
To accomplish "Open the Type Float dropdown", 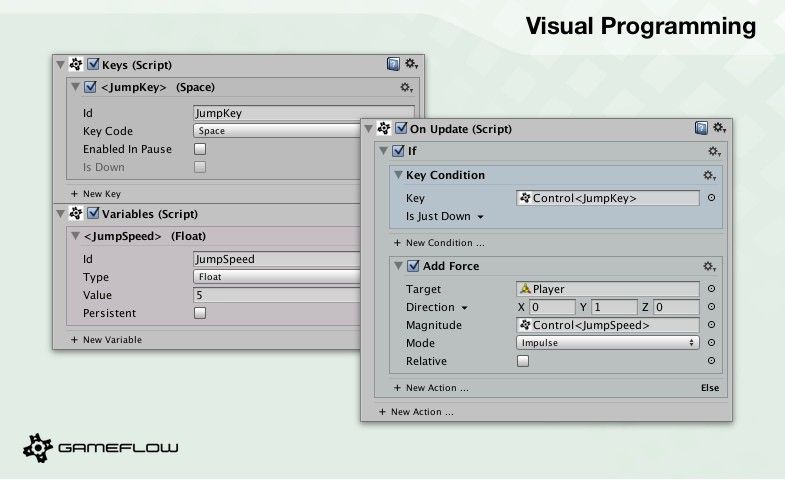I will [277, 277].
